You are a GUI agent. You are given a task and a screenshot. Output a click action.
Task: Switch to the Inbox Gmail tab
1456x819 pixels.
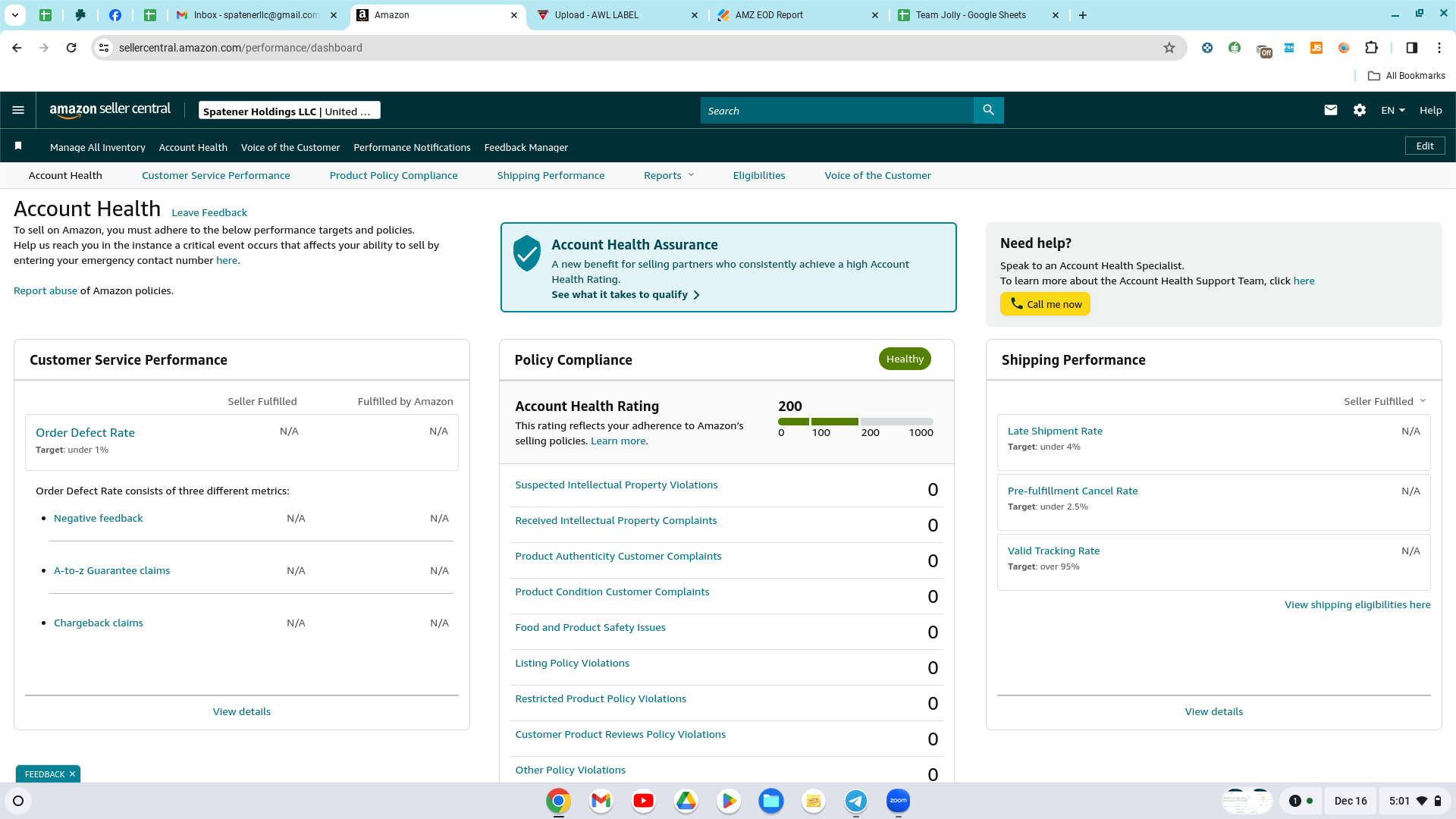coord(257,15)
